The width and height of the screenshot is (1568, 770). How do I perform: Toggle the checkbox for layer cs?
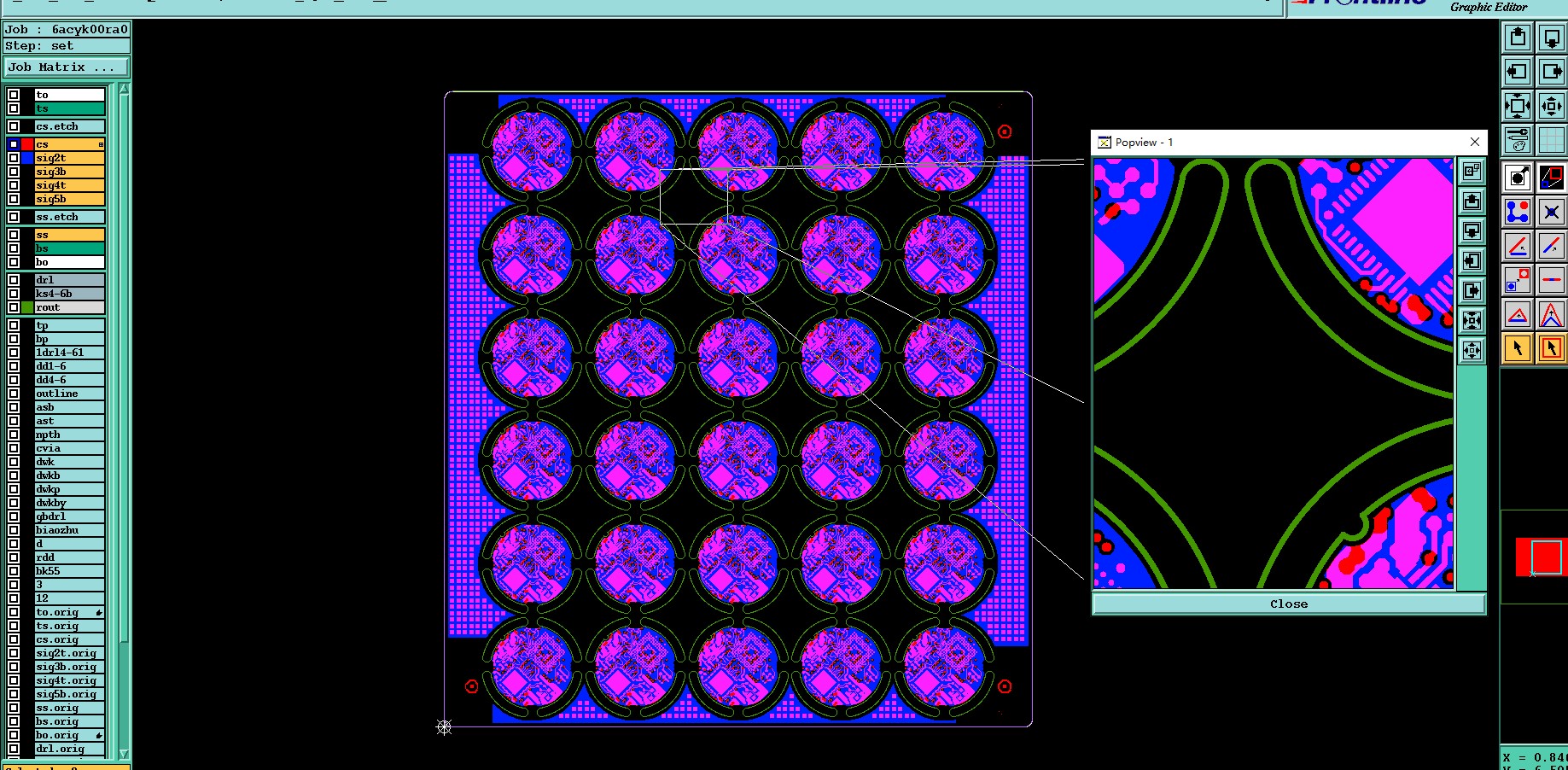coord(14,144)
